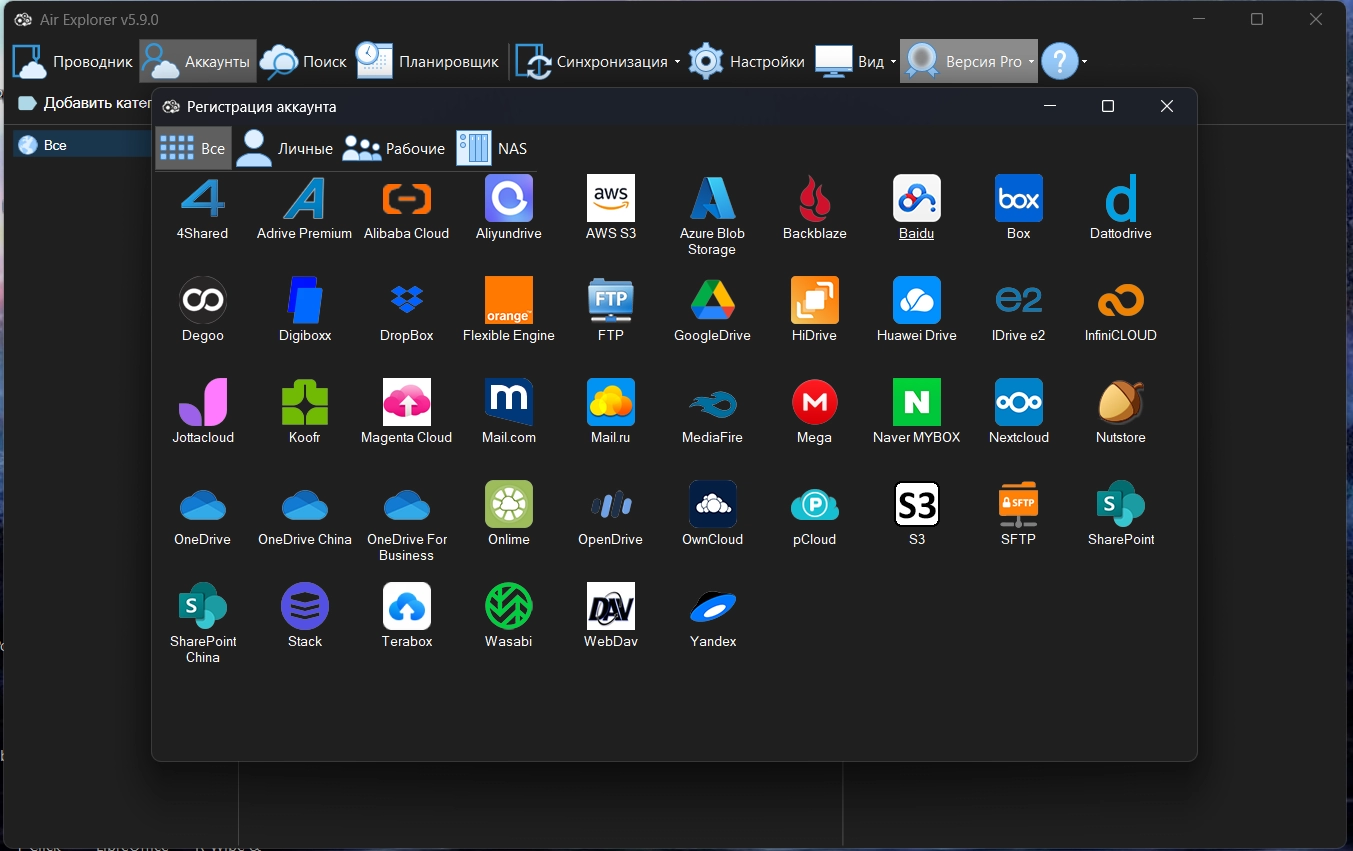The image size is (1353, 851).
Task: Expand the Вид menu arrow
Action: point(893,62)
